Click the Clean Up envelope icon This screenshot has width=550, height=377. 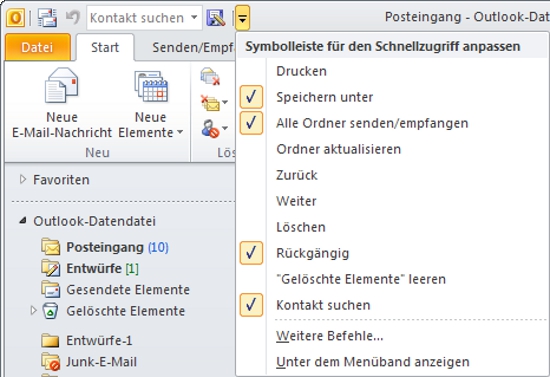[210, 102]
